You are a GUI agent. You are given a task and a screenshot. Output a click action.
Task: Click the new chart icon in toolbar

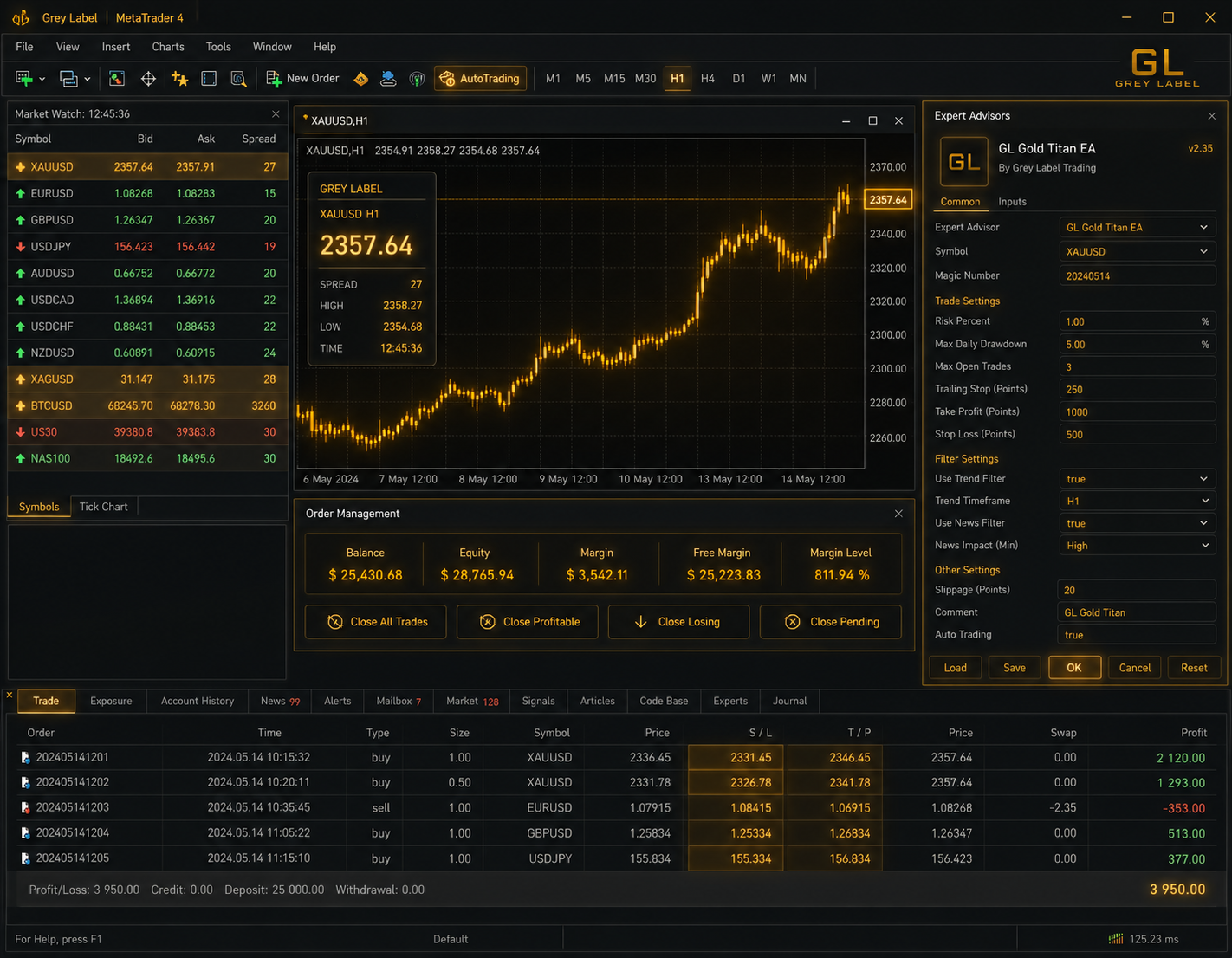[x=24, y=79]
